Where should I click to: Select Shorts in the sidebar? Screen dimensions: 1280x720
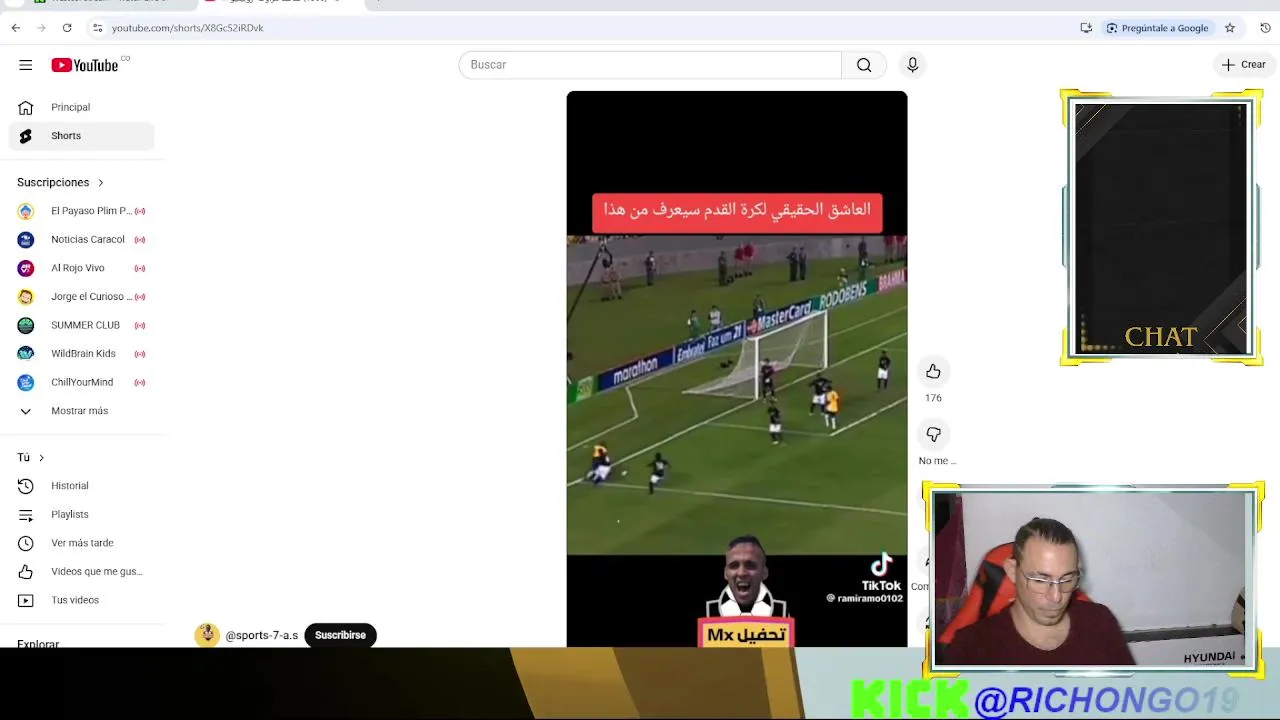click(81, 136)
